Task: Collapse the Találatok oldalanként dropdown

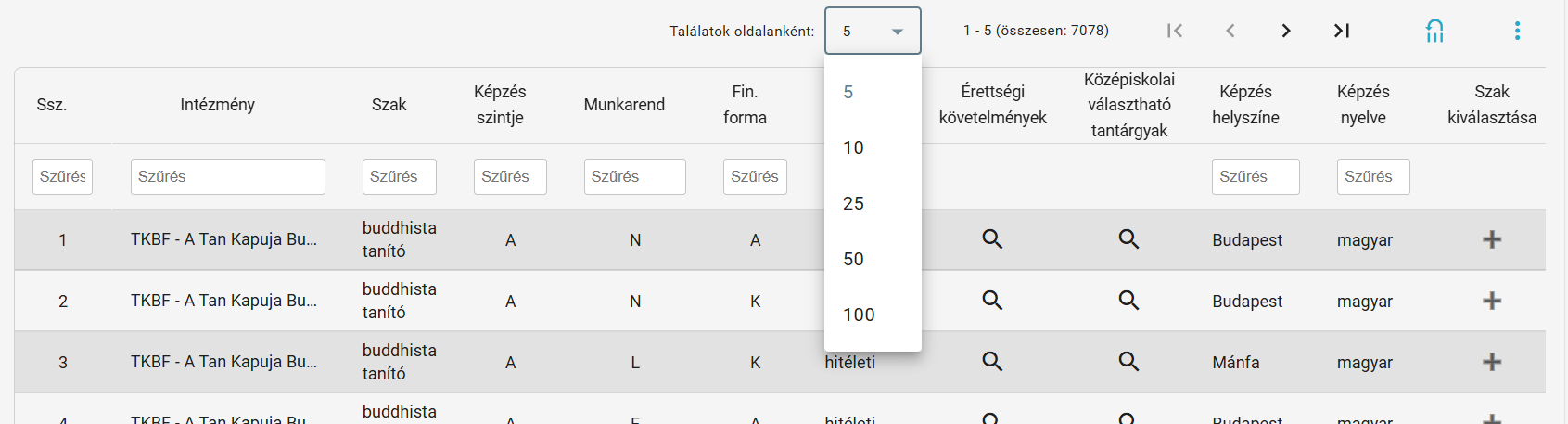Action: coord(873,31)
